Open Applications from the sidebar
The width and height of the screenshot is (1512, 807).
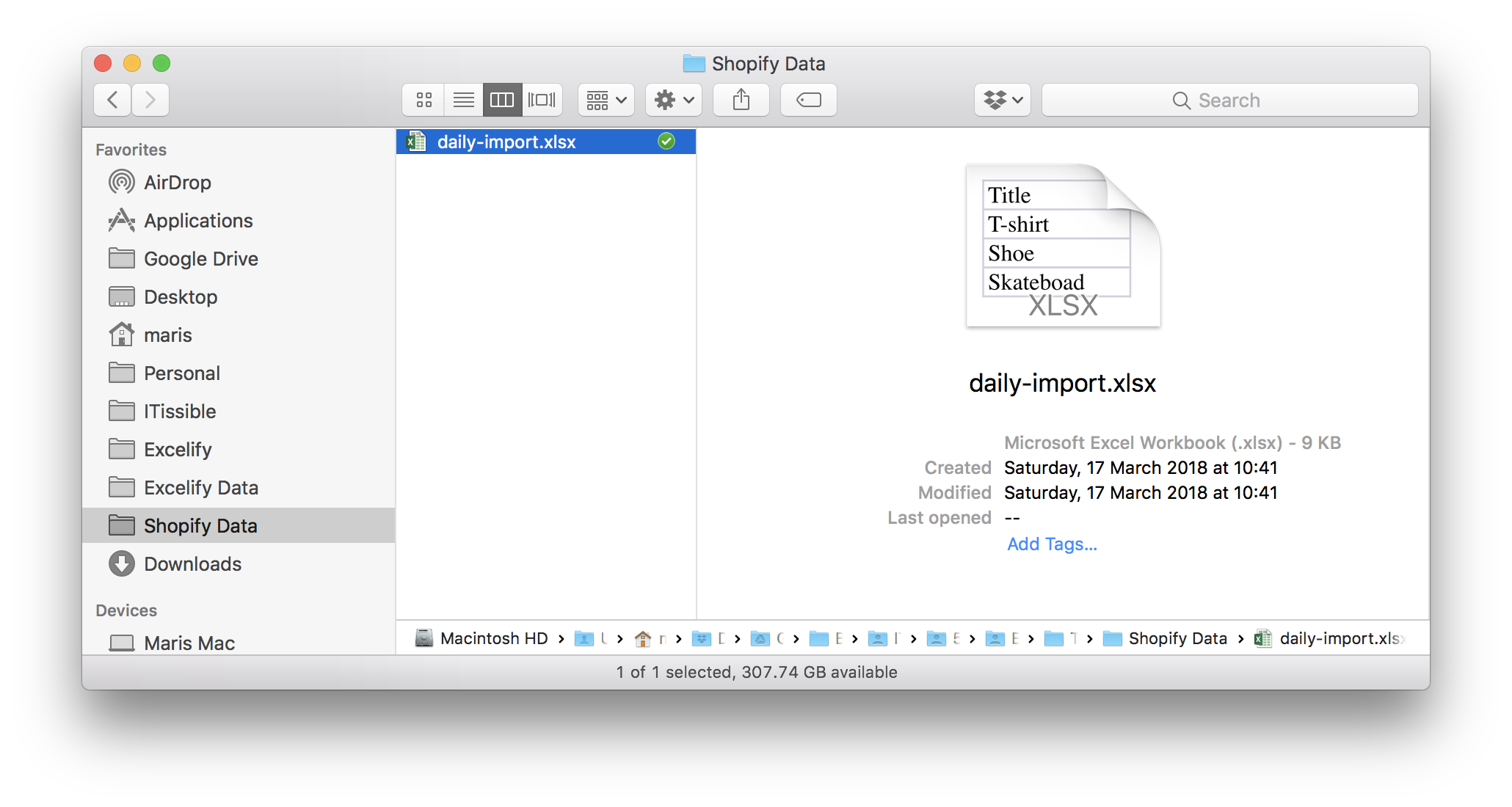(x=197, y=221)
